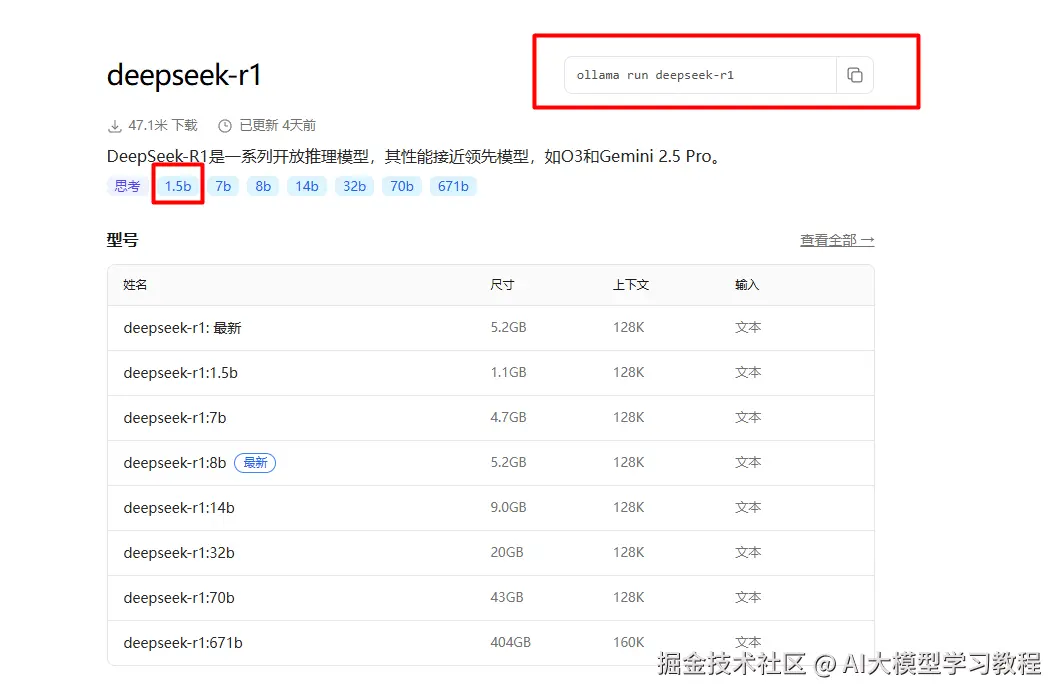This screenshot has width=1062, height=698.
Task: Click the 姓名 column header
Action: [135, 285]
